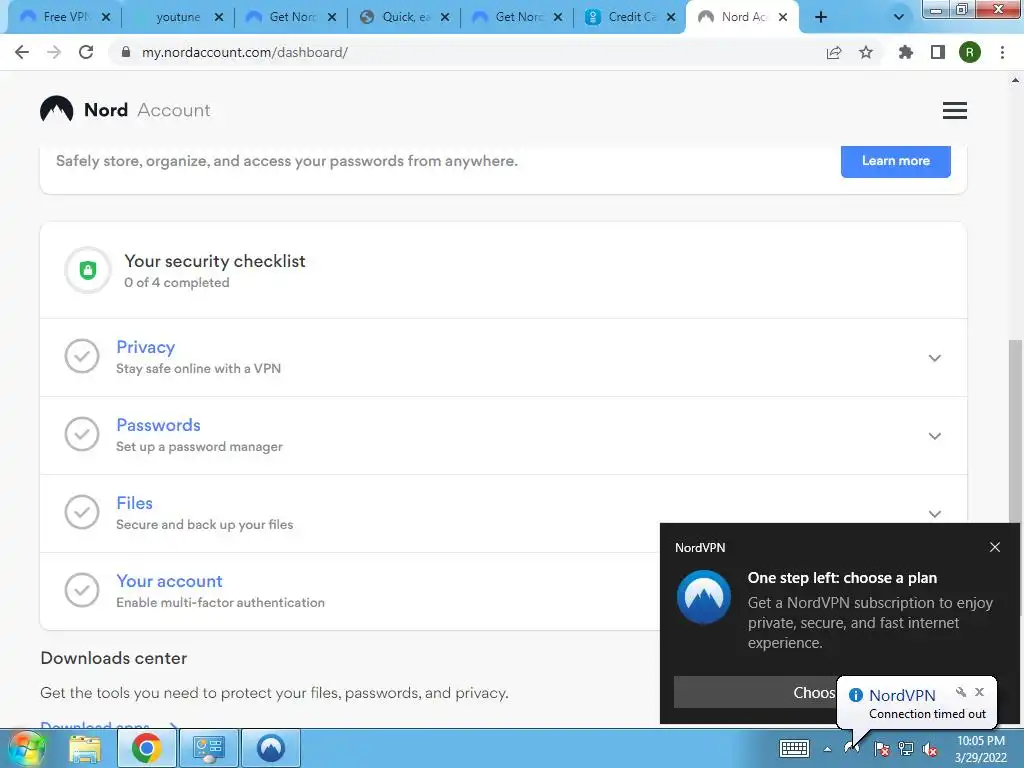
Task: Open the NordVPN app from the taskbar
Action: coord(270,748)
